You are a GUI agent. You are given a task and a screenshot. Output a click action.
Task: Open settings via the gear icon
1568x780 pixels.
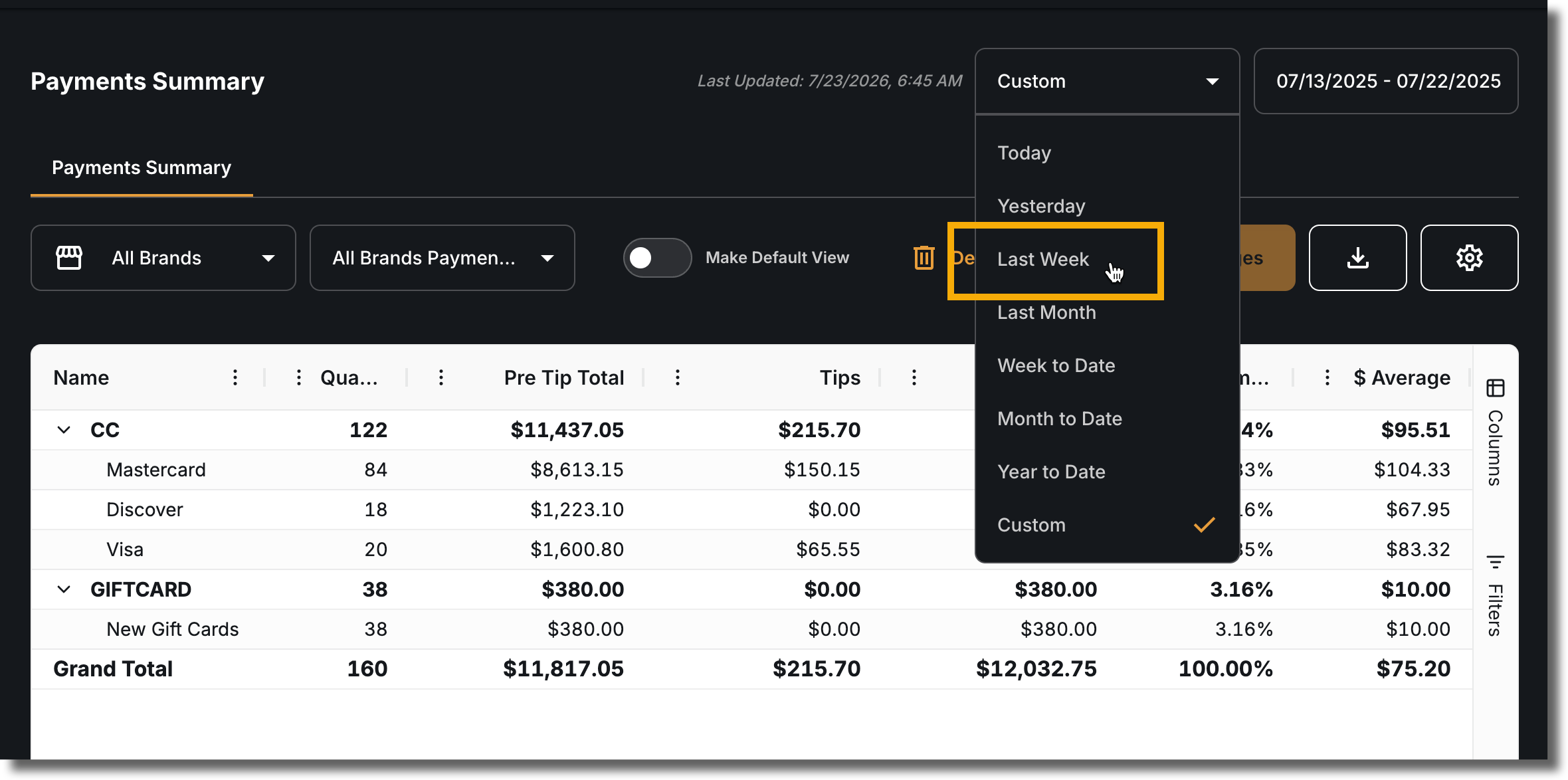(x=1469, y=258)
